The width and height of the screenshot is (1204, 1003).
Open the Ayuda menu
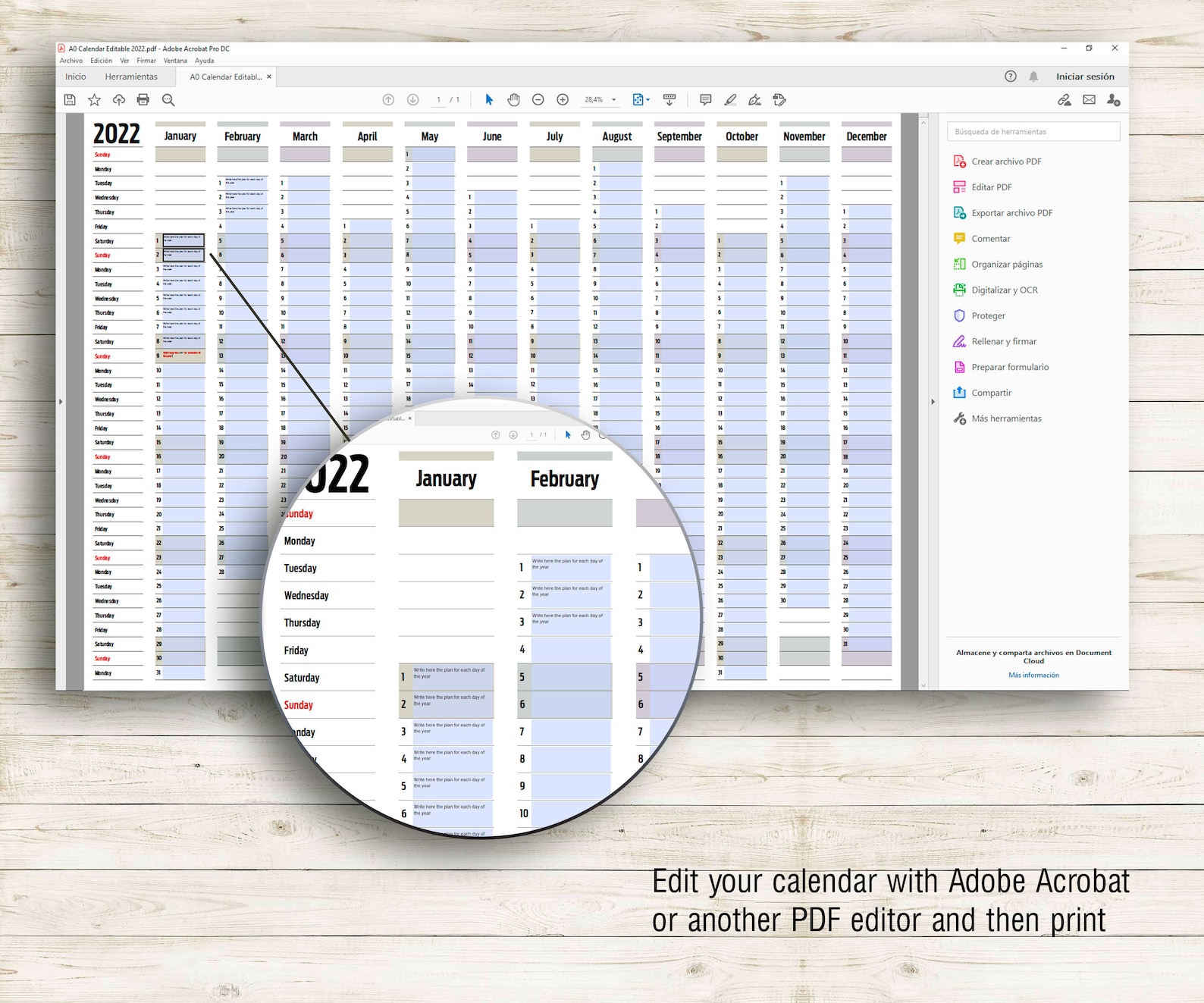pos(204,61)
